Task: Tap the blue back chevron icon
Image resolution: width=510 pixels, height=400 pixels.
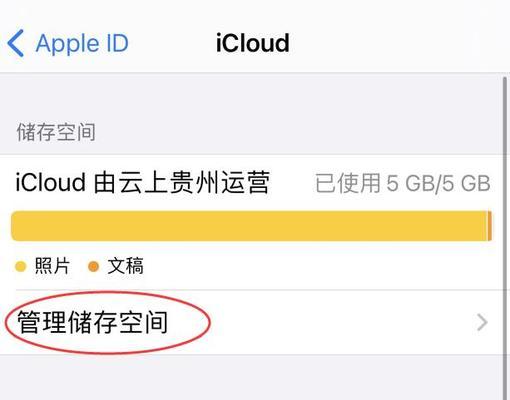Action: pos(16,43)
